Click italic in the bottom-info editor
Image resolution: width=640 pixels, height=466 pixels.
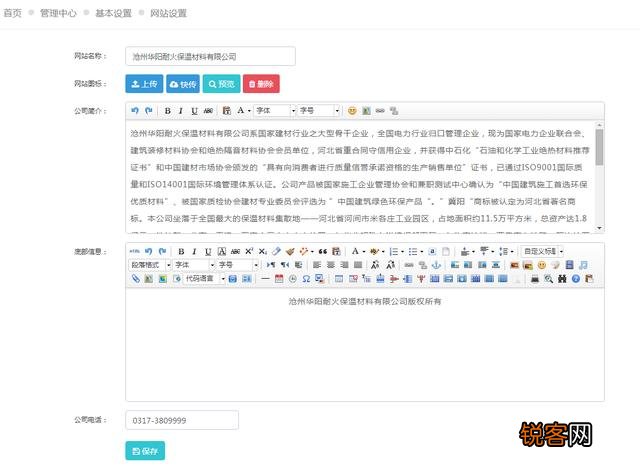pyautogui.click(x=194, y=252)
